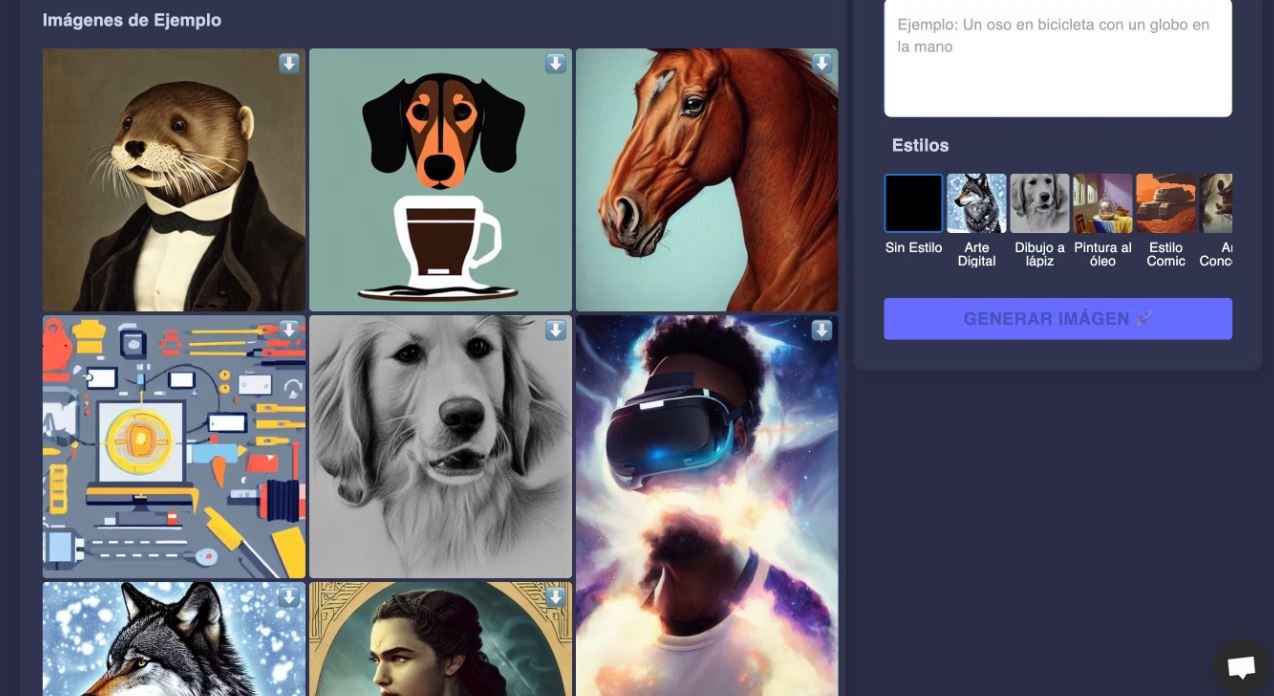Choose the Estilo Comic style thumbnail
Image resolution: width=1274 pixels, height=696 pixels.
pos(1165,202)
